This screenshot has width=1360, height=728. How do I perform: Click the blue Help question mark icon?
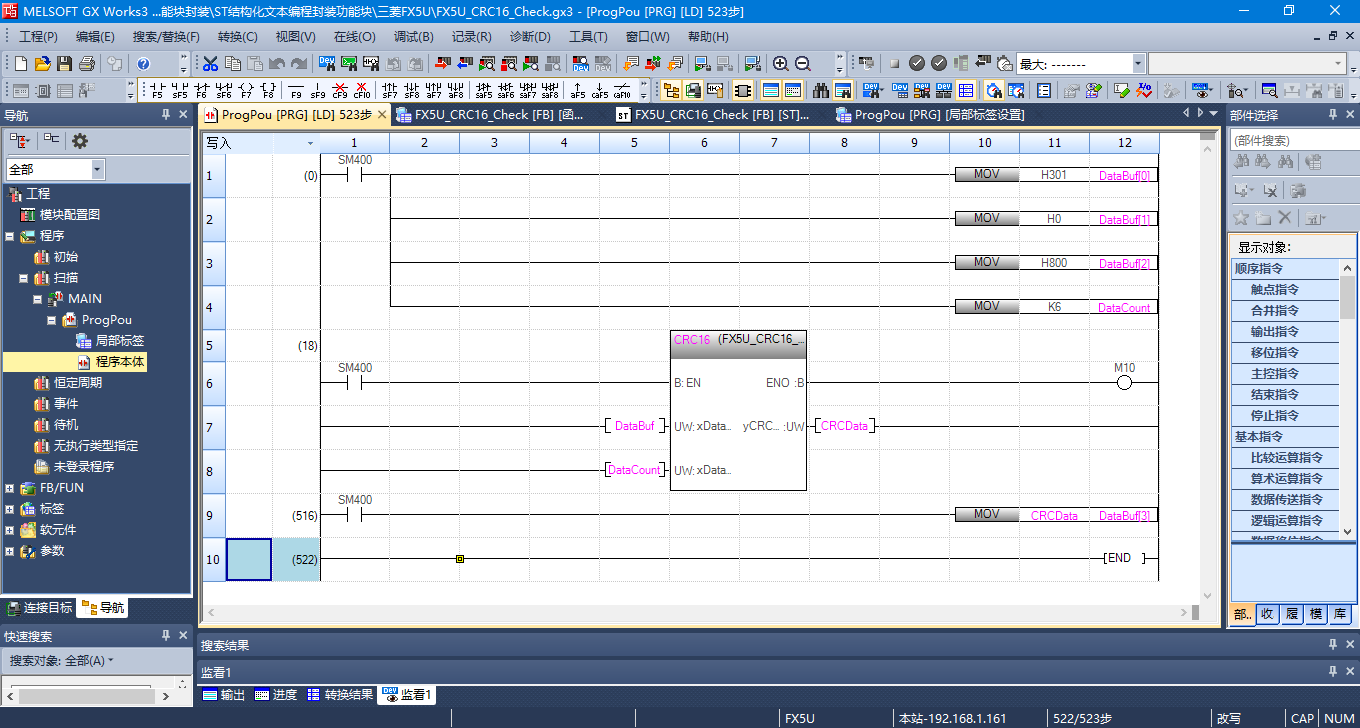pos(143,64)
